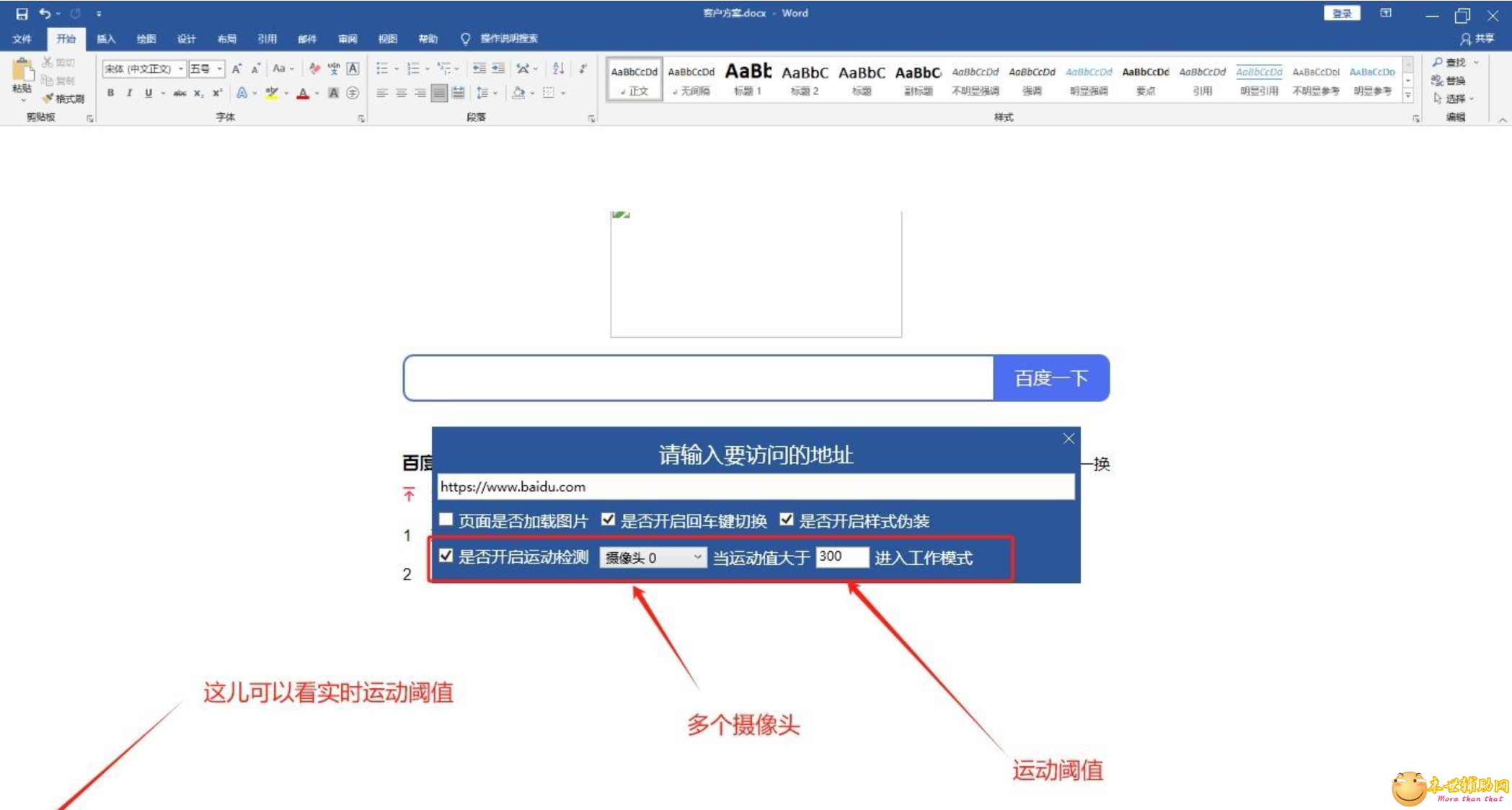
Task: Click the Baidu search text box
Action: tap(699, 378)
